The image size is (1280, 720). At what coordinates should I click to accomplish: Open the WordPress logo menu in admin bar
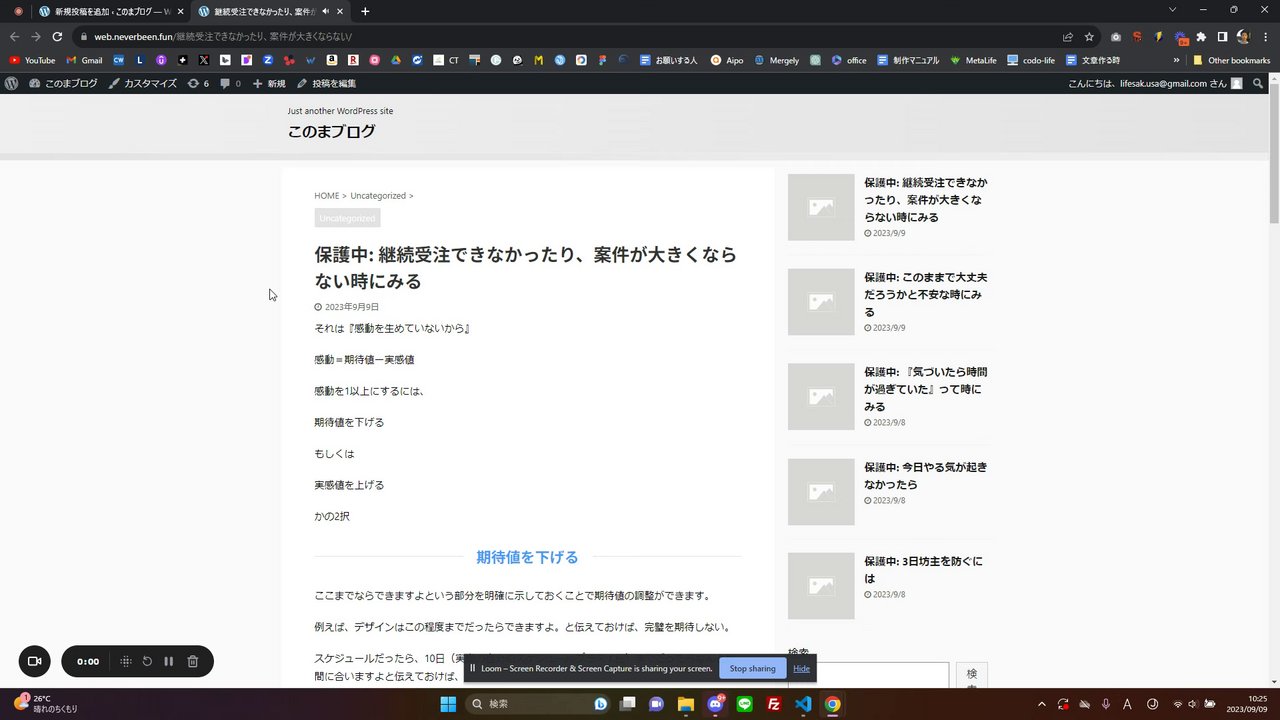tap(11, 84)
